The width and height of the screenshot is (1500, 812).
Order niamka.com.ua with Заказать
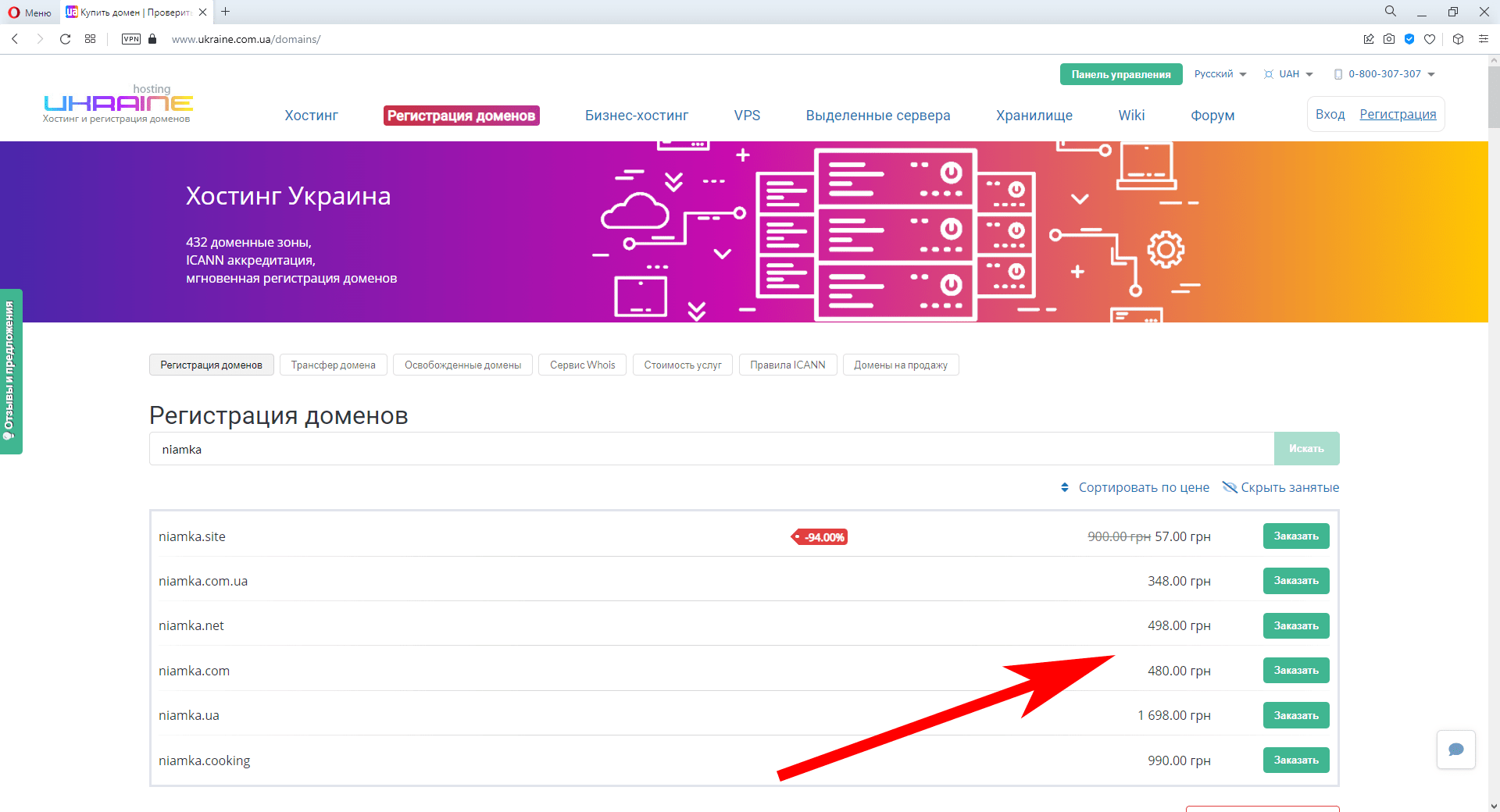point(1296,581)
